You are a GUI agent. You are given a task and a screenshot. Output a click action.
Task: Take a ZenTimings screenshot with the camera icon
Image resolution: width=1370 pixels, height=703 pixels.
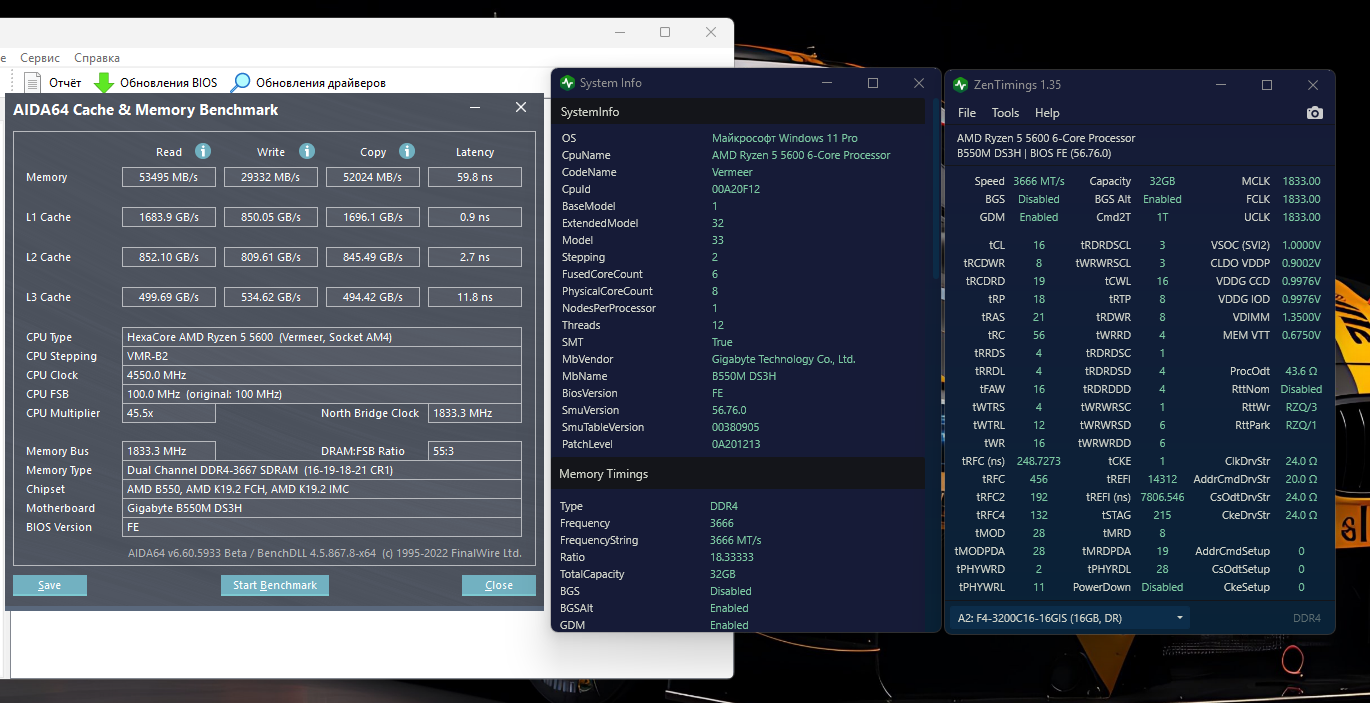point(1315,113)
